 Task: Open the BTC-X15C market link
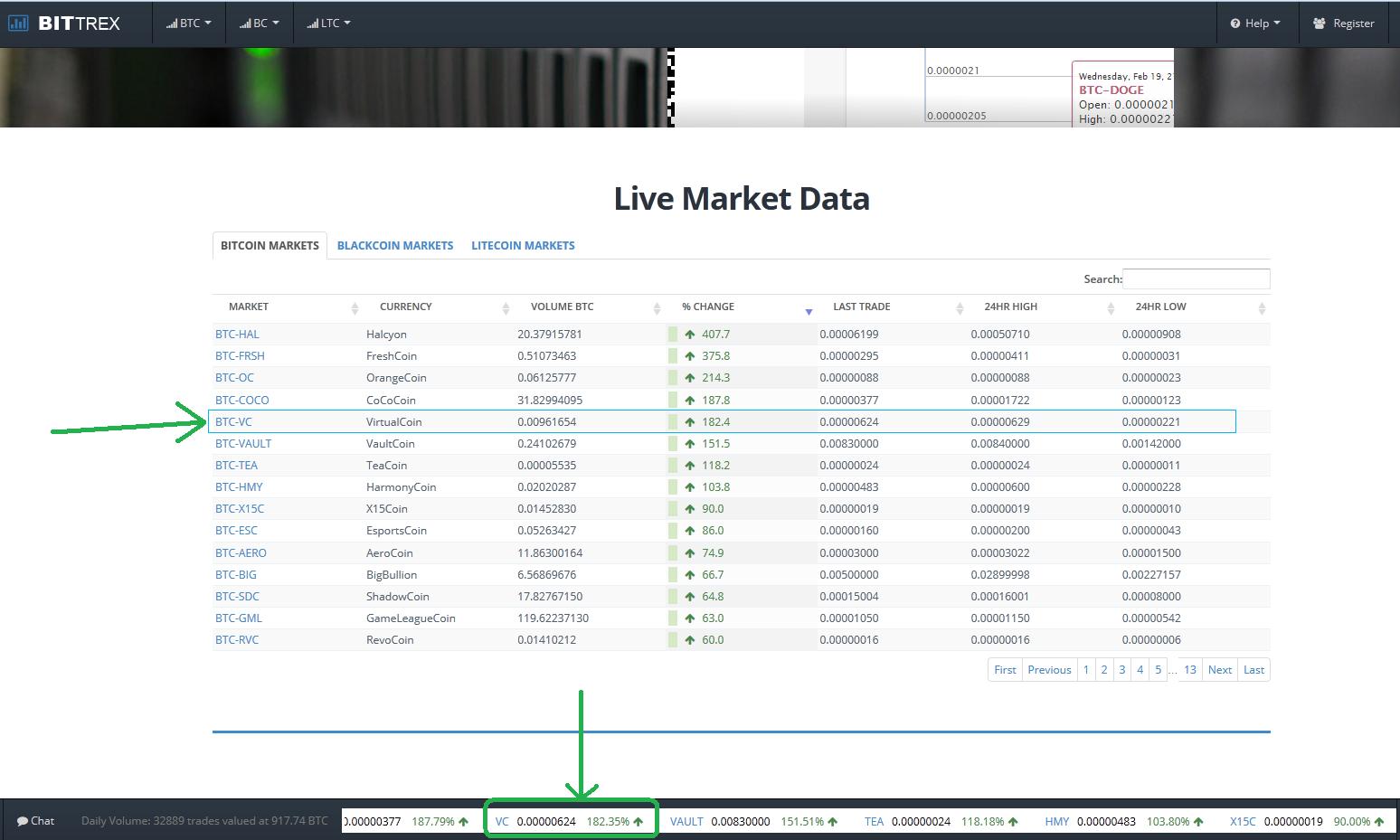pyautogui.click(x=240, y=508)
